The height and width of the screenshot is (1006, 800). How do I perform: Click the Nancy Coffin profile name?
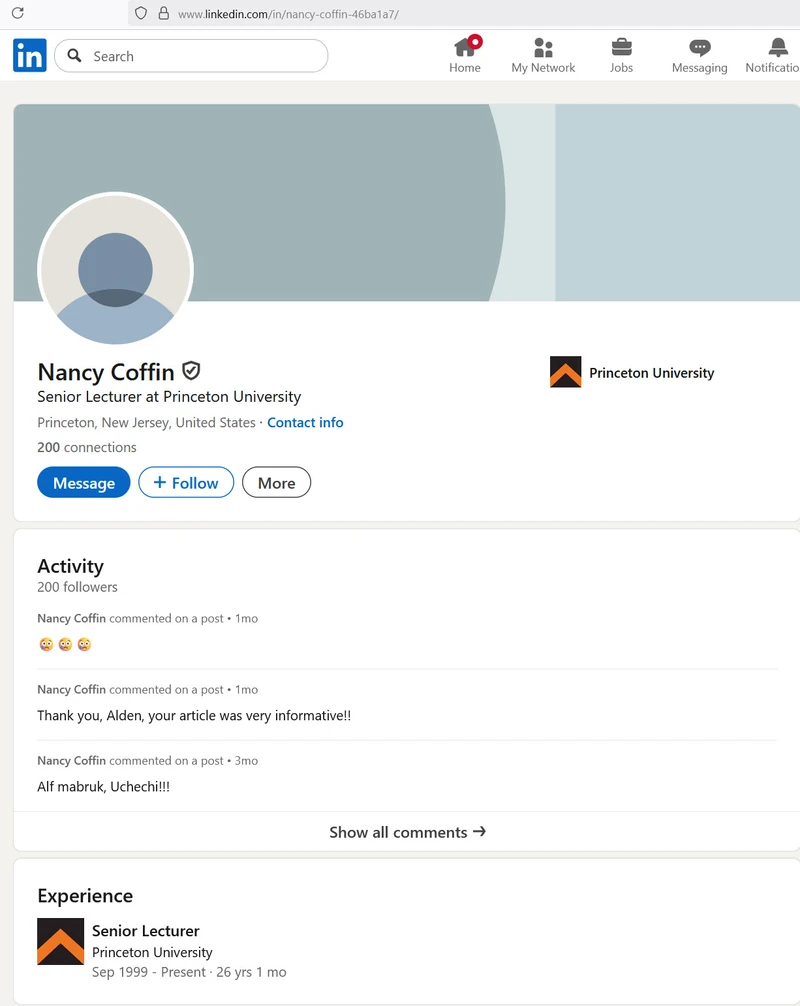[106, 371]
